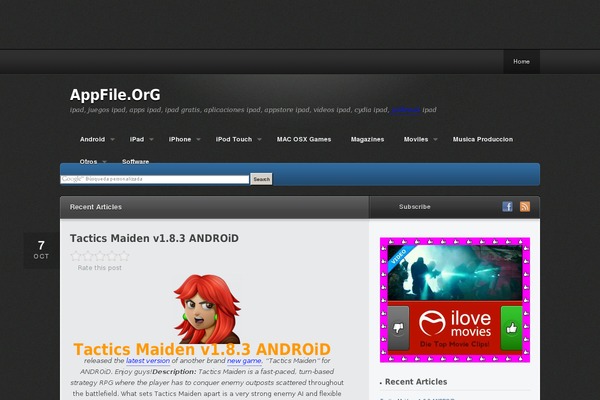Open the iPod Touch category menu

click(234, 139)
